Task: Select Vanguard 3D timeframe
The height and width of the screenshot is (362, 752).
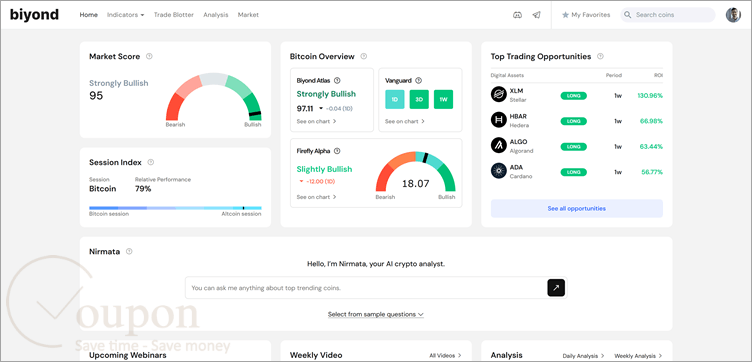Action: tap(419, 99)
